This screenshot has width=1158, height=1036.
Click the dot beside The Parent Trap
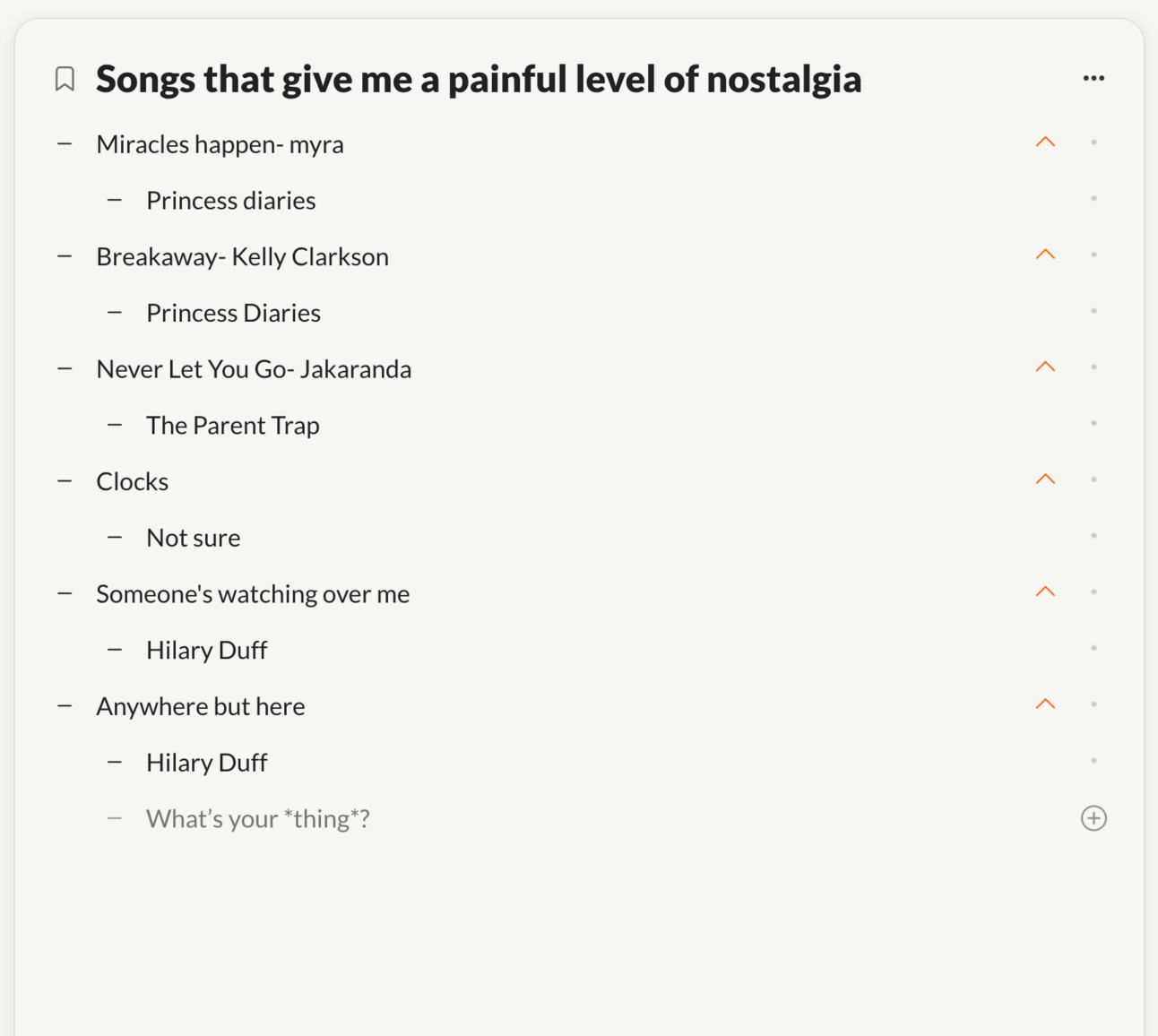tap(1093, 424)
